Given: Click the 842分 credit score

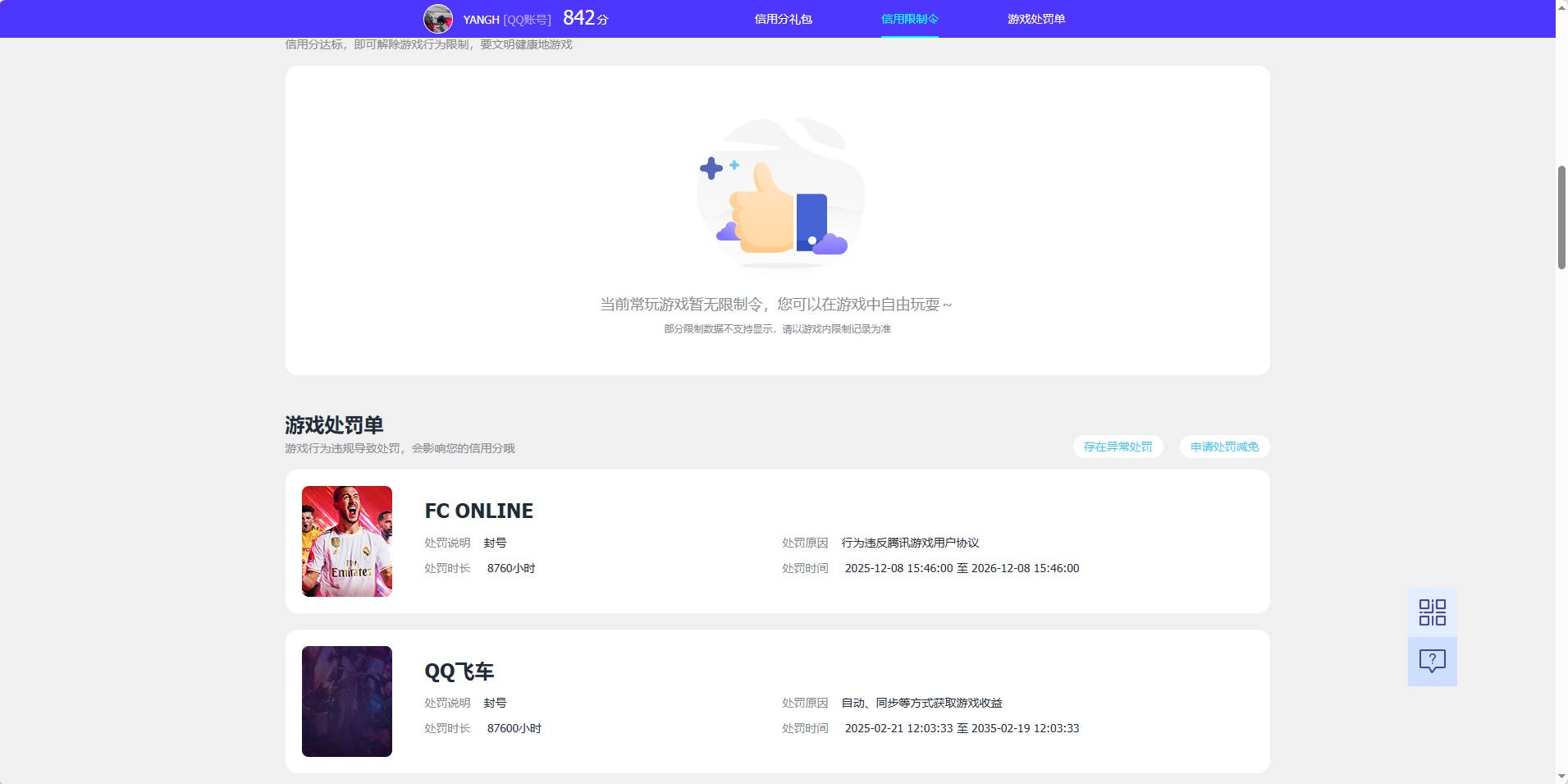Looking at the screenshot, I should click(586, 18).
